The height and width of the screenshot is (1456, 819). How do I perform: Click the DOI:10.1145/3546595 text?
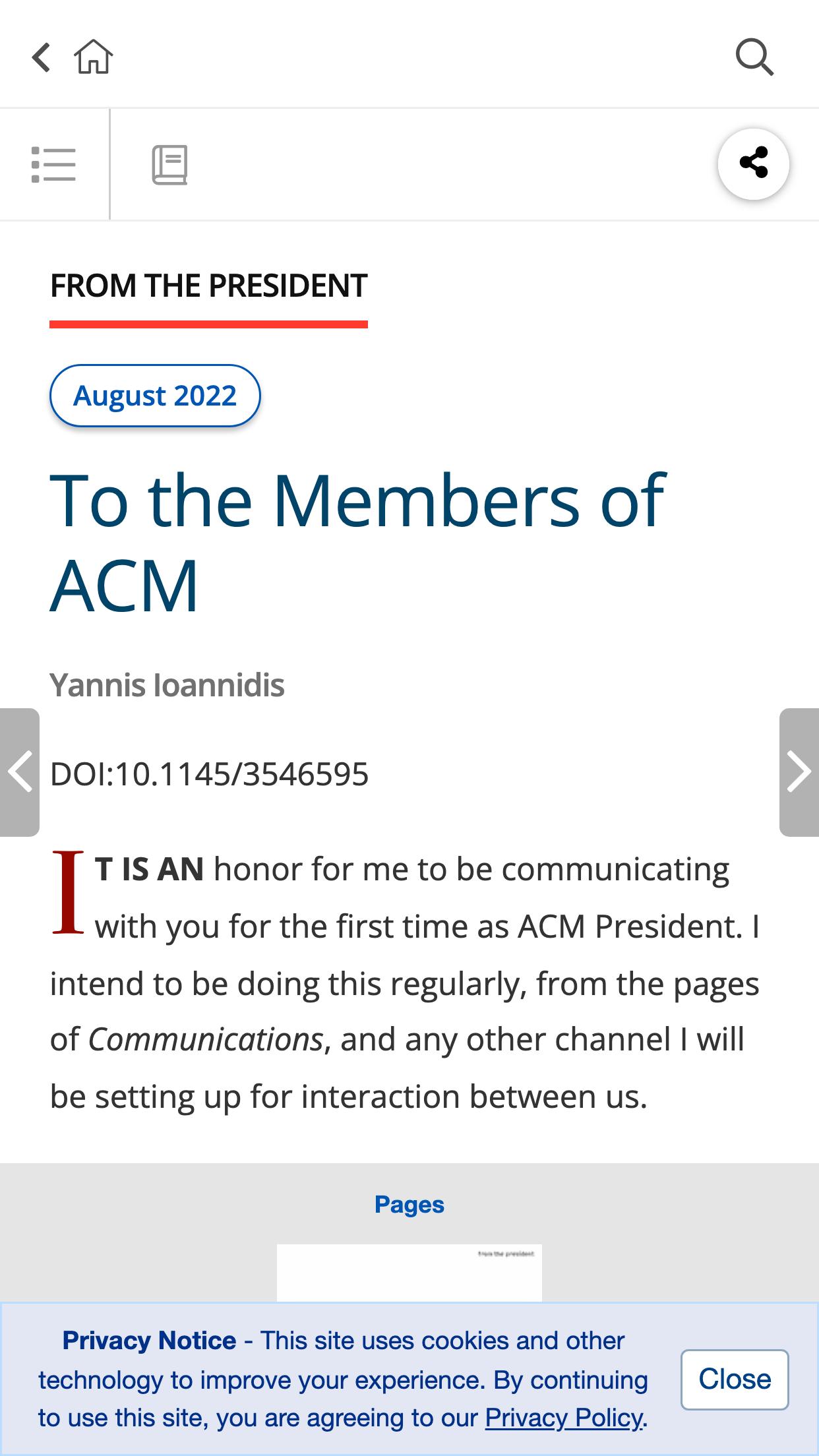(209, 774)
